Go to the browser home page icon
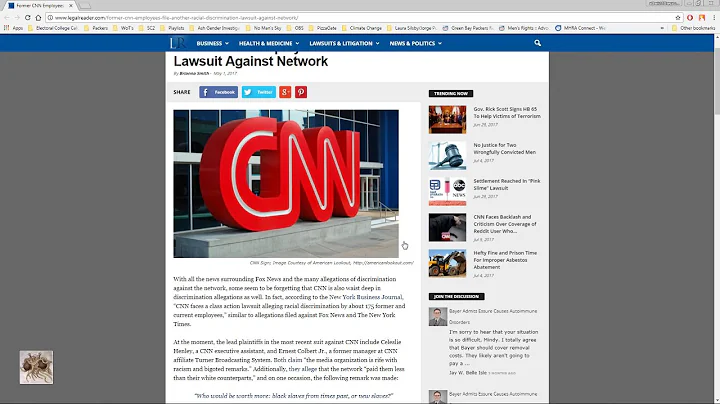 pos(38,17)
